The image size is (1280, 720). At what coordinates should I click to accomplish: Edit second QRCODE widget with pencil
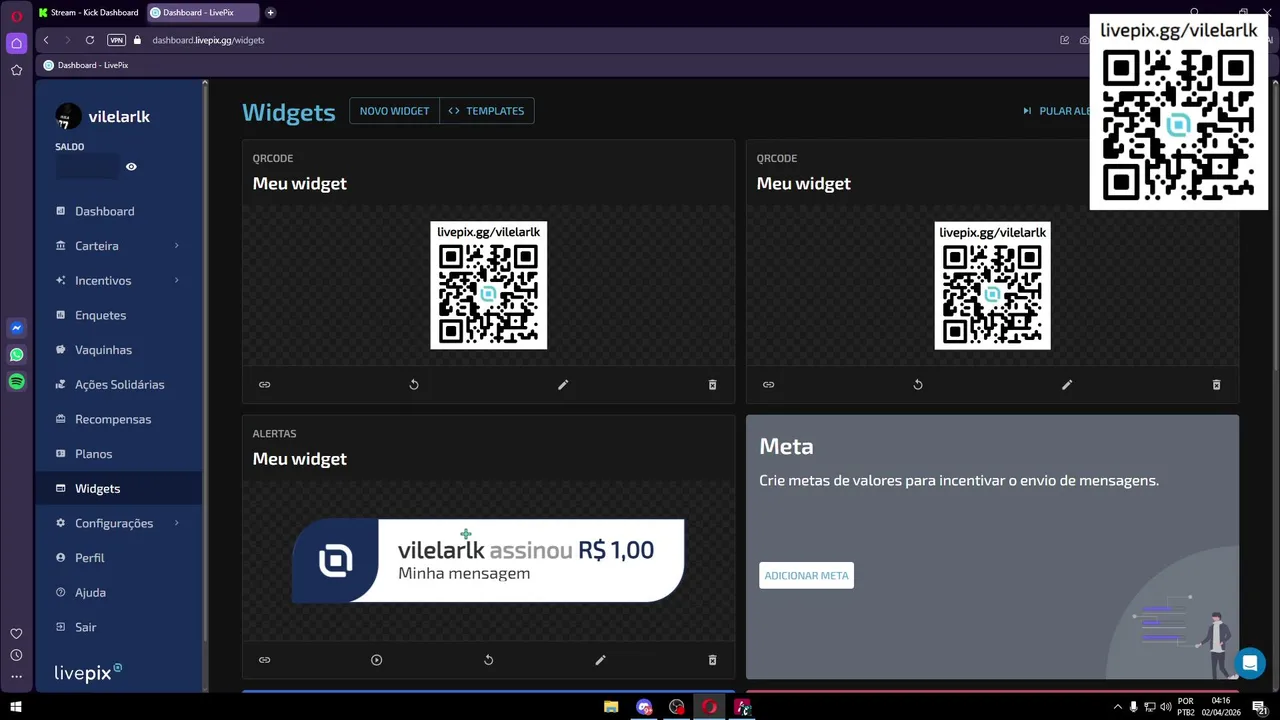coord(1067,384)
